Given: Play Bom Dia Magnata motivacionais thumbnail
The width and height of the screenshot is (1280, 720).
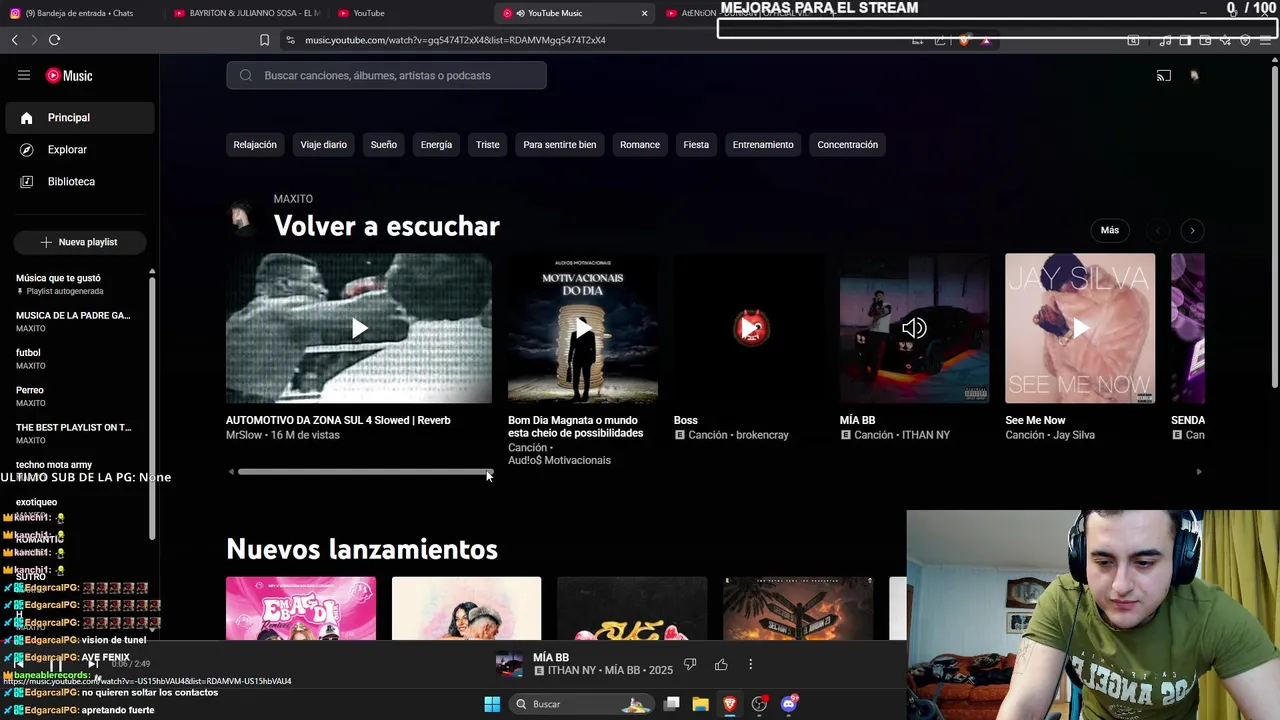Looking at the screenshot, I should coord(583,328).
